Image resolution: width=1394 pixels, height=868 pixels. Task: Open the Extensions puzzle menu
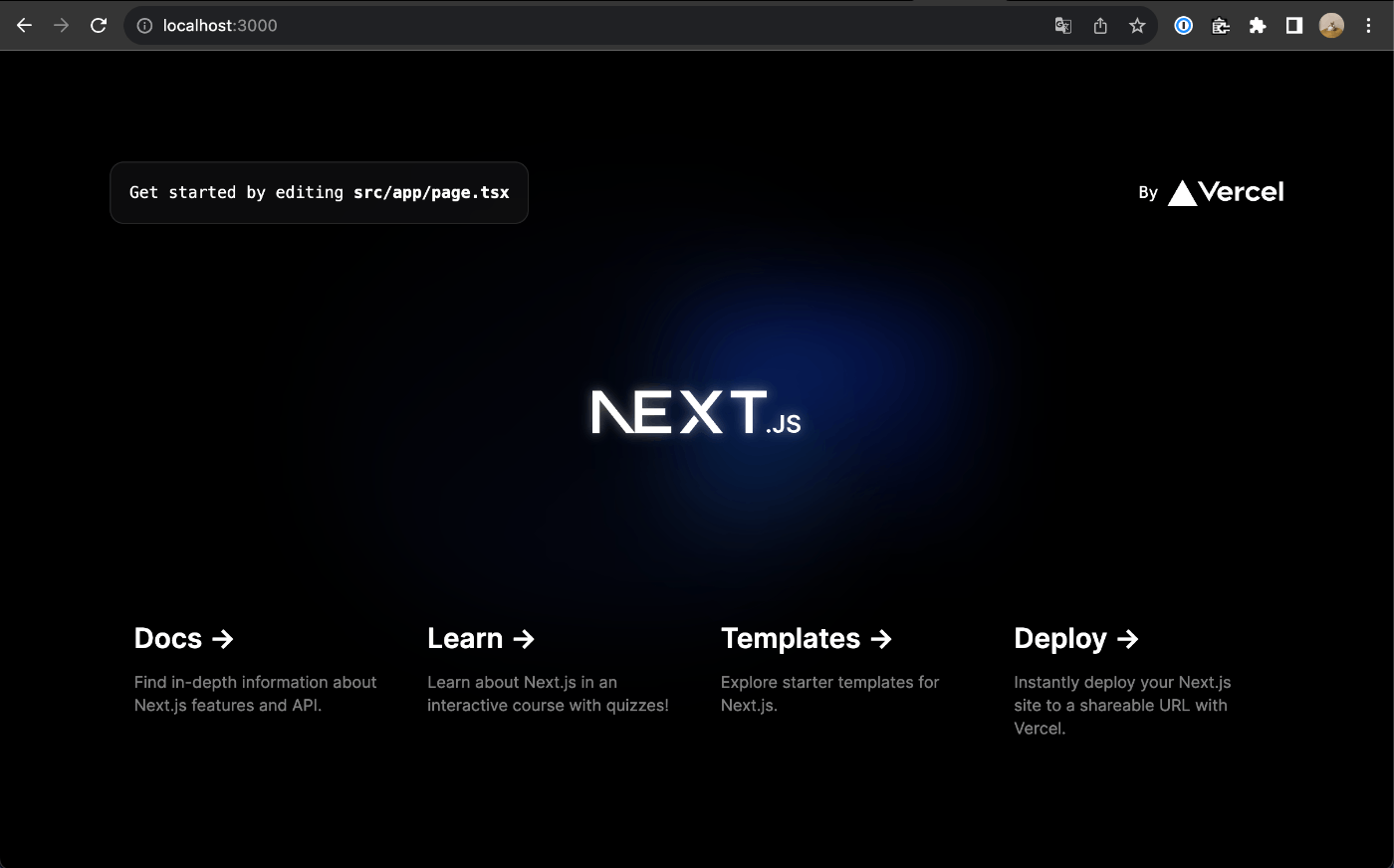tap(1258, 26)
